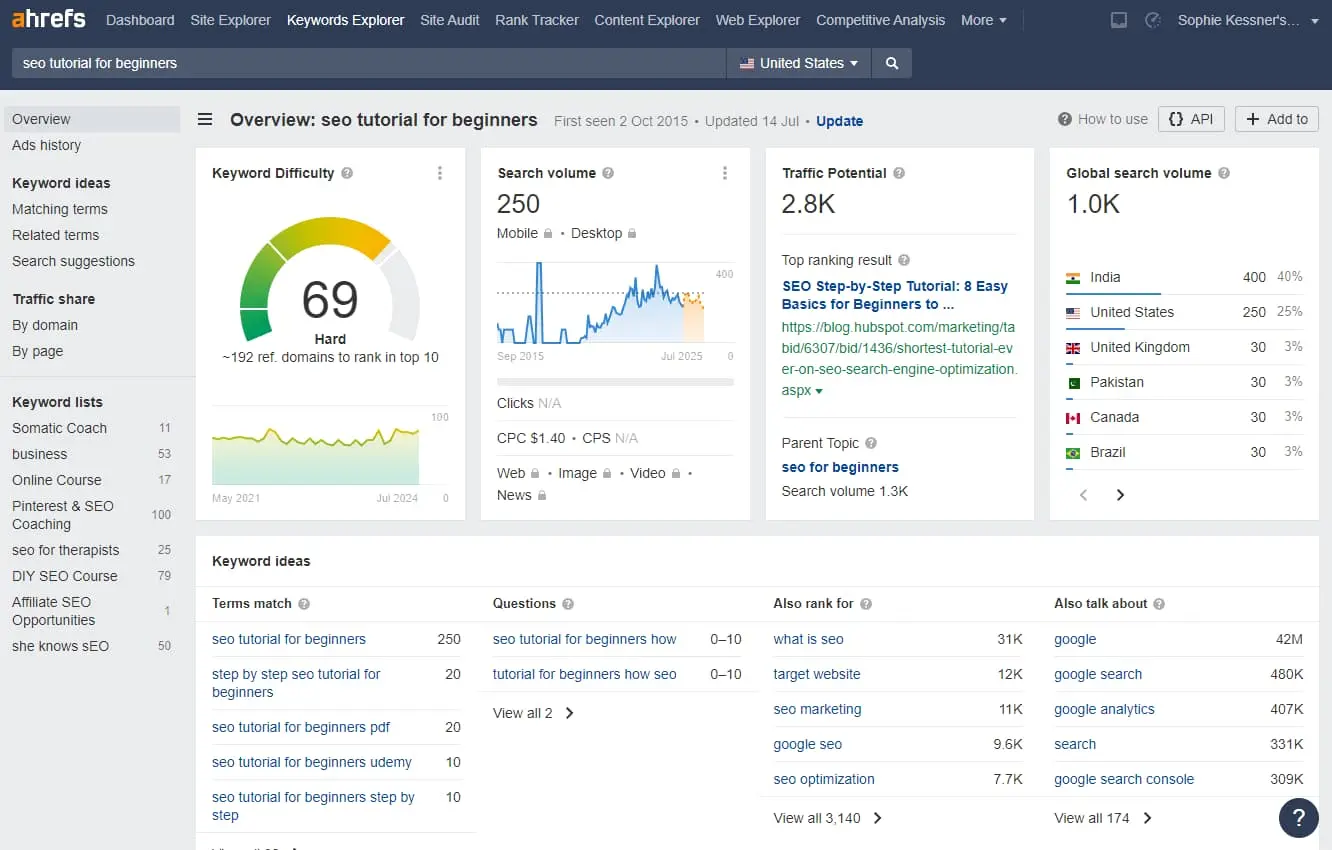The image size is (1332, 850).
Task: Expand View all 2 questions
Action: 533,713
